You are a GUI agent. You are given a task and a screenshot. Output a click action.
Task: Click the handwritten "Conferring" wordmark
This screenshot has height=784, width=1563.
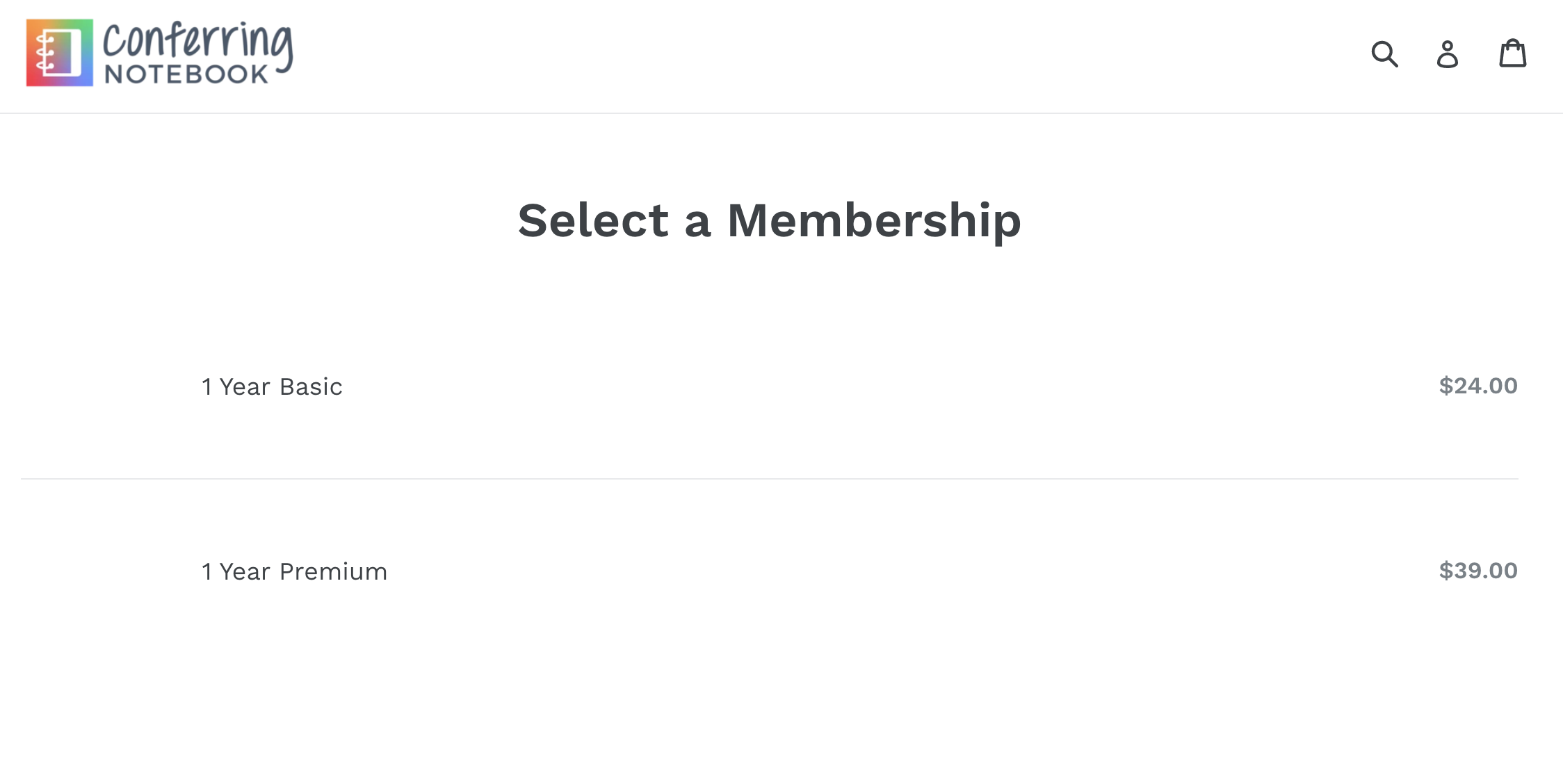[x=197, y=40]
